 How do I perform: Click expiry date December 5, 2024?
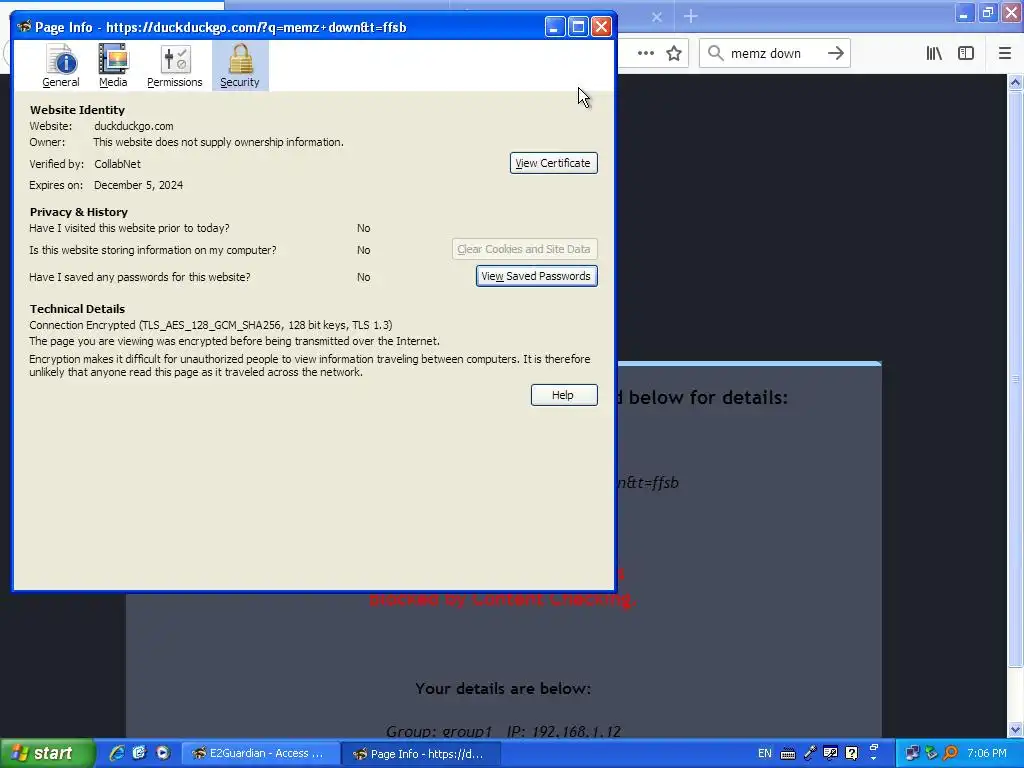click(138, 185)
